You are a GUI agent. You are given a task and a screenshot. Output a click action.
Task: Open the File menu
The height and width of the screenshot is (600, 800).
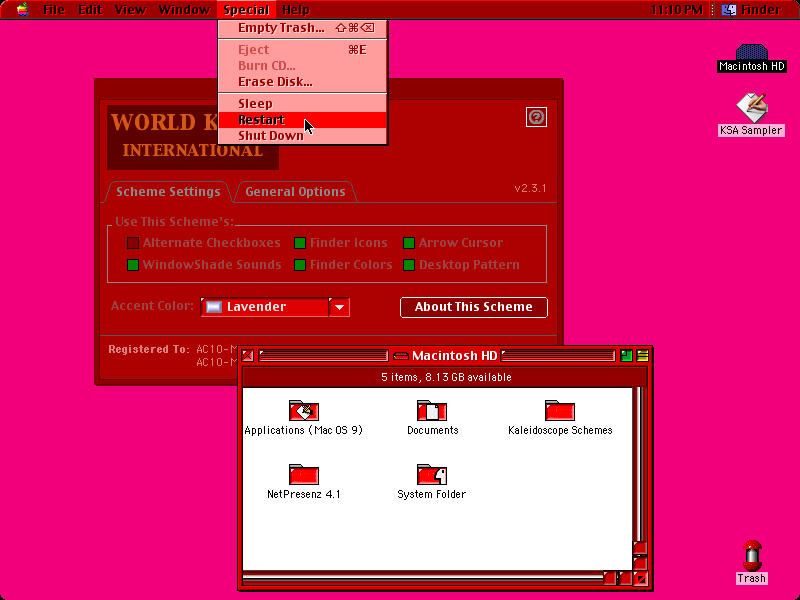tap(54, 10)
